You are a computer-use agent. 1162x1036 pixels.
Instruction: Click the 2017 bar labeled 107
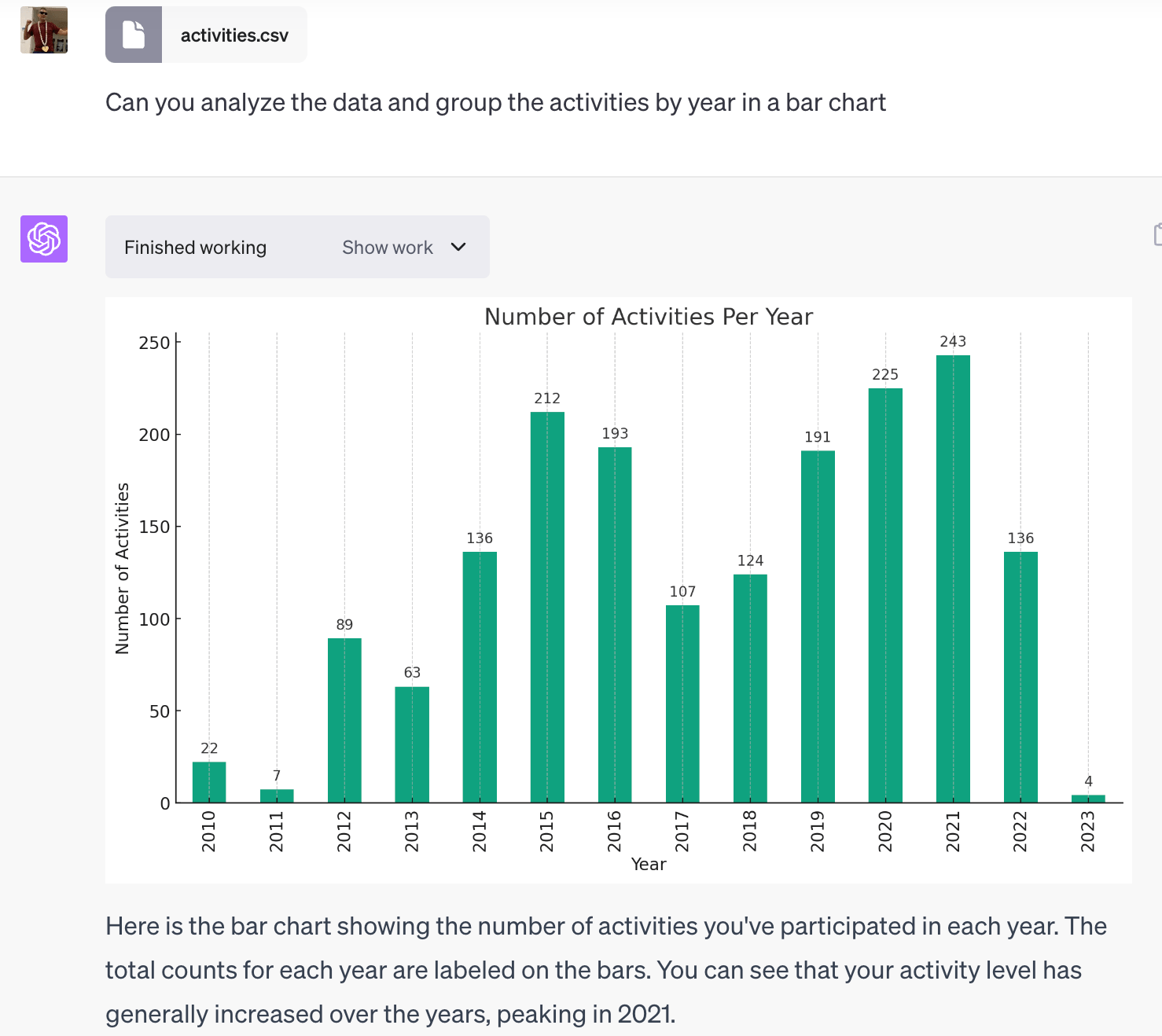(682, 704)
